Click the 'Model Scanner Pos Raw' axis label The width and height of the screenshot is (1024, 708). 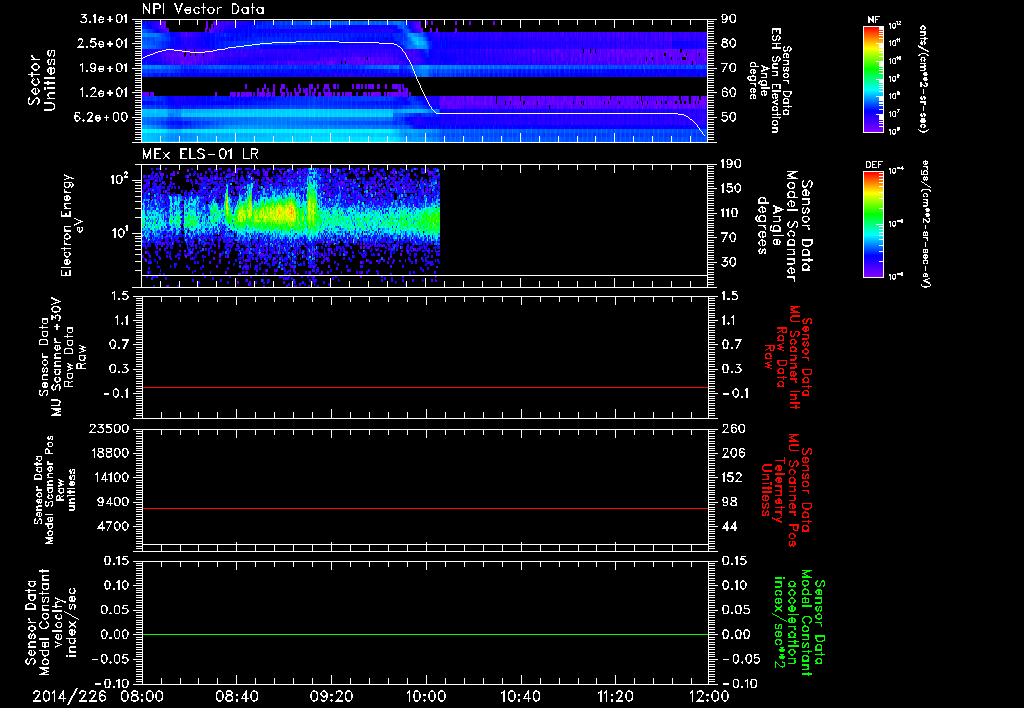pos(55,490)
